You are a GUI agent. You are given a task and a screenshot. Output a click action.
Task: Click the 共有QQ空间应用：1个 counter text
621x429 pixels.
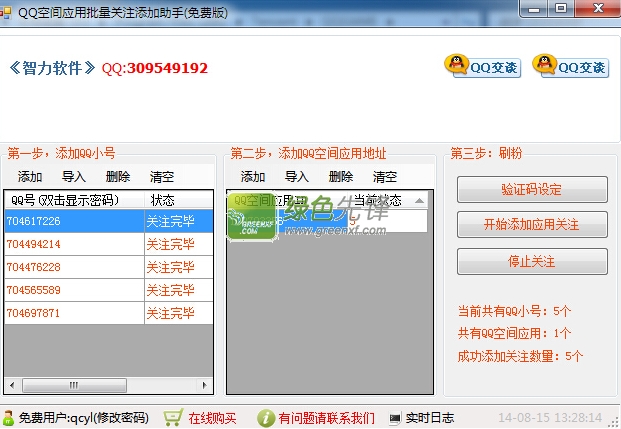(x=514, y=333)
